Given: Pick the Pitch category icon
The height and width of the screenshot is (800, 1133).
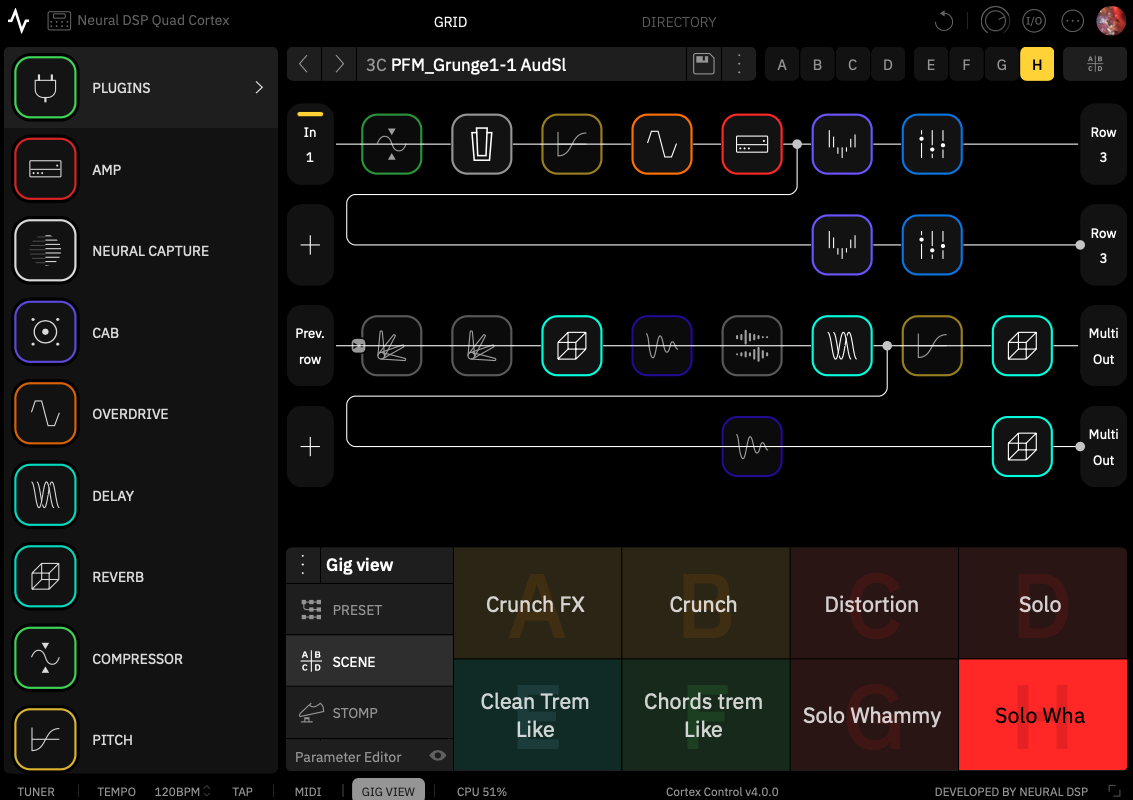Looking at the screenshot, I should (45, 739).
